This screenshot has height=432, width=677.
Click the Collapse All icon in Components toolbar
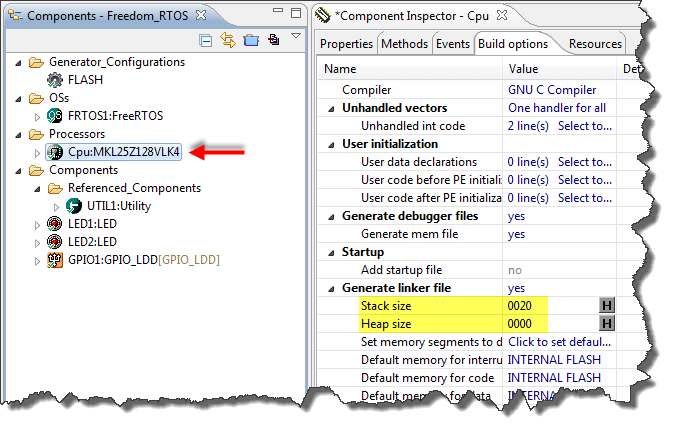pyautogui.click(x=206, y=41)
